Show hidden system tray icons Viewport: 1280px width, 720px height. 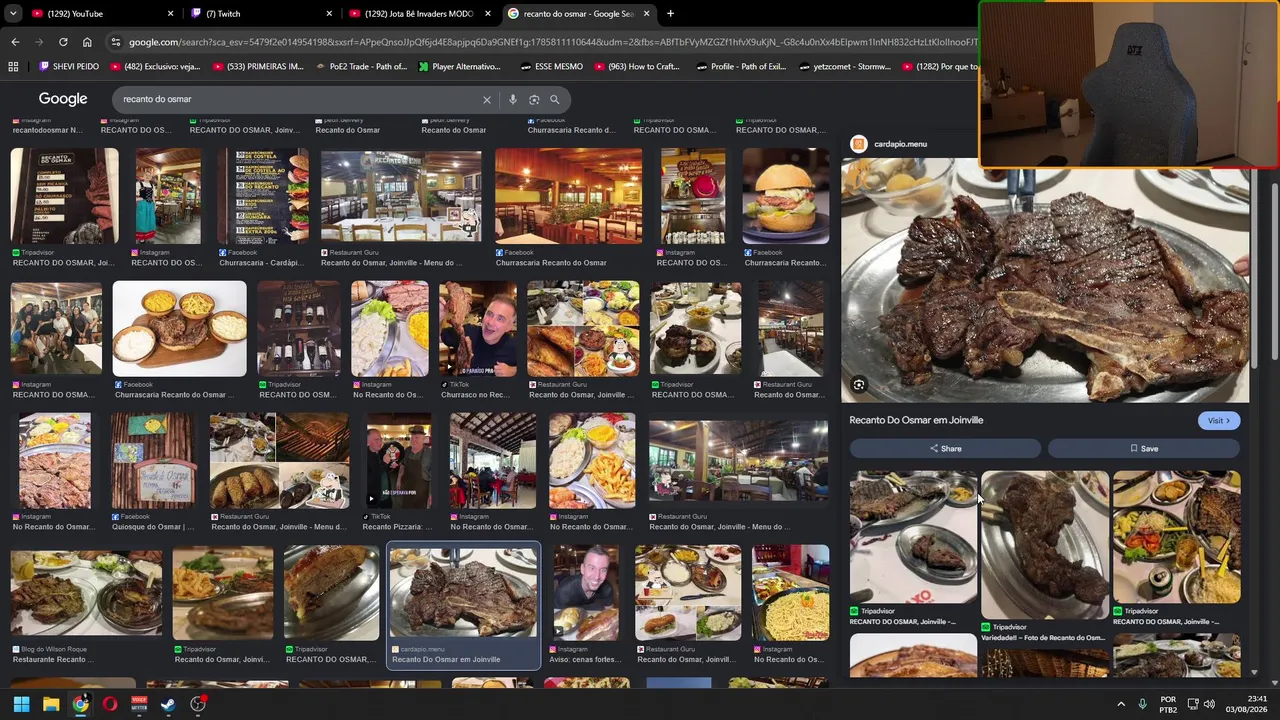(x=1121, y=704)
